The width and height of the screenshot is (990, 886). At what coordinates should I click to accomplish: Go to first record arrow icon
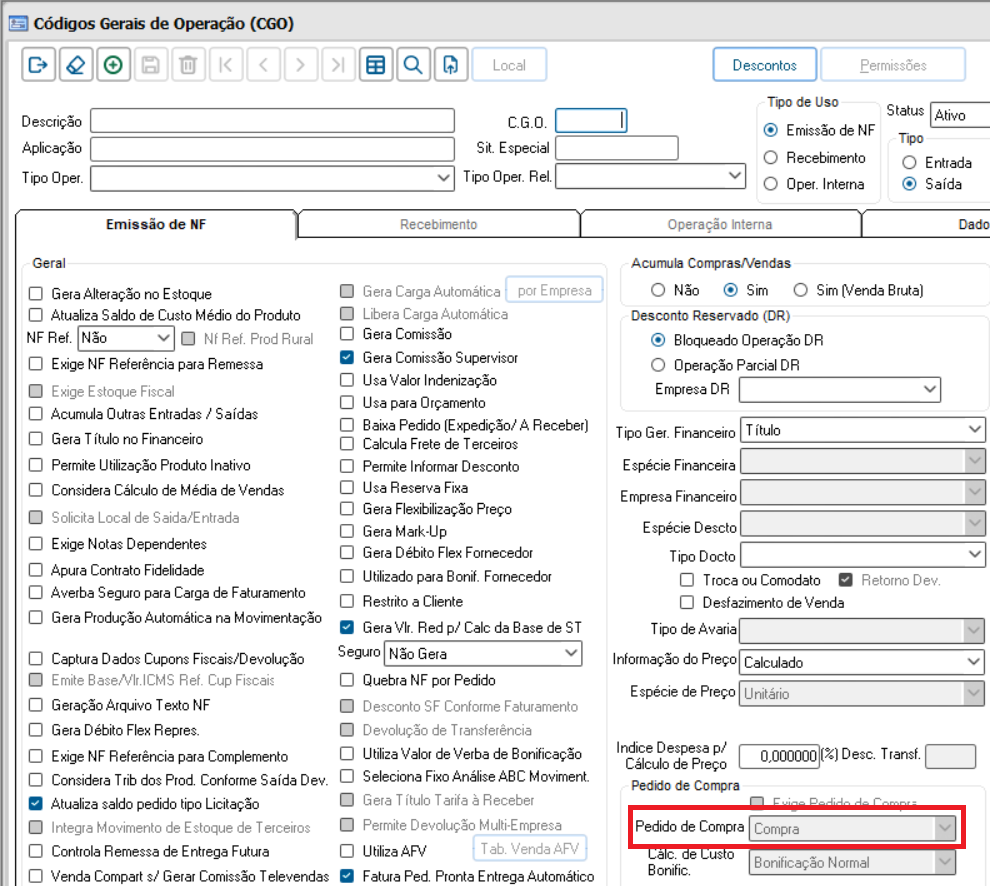point(225,64)
